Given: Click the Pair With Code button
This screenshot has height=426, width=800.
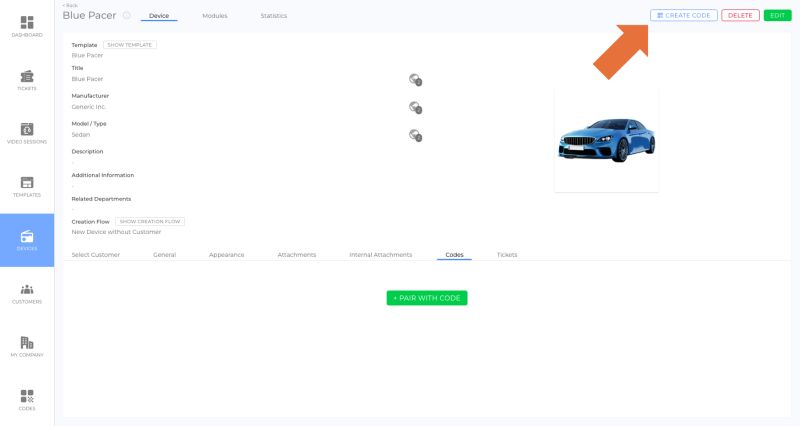Looking at the screenshot, I should [x=427, y=298].
